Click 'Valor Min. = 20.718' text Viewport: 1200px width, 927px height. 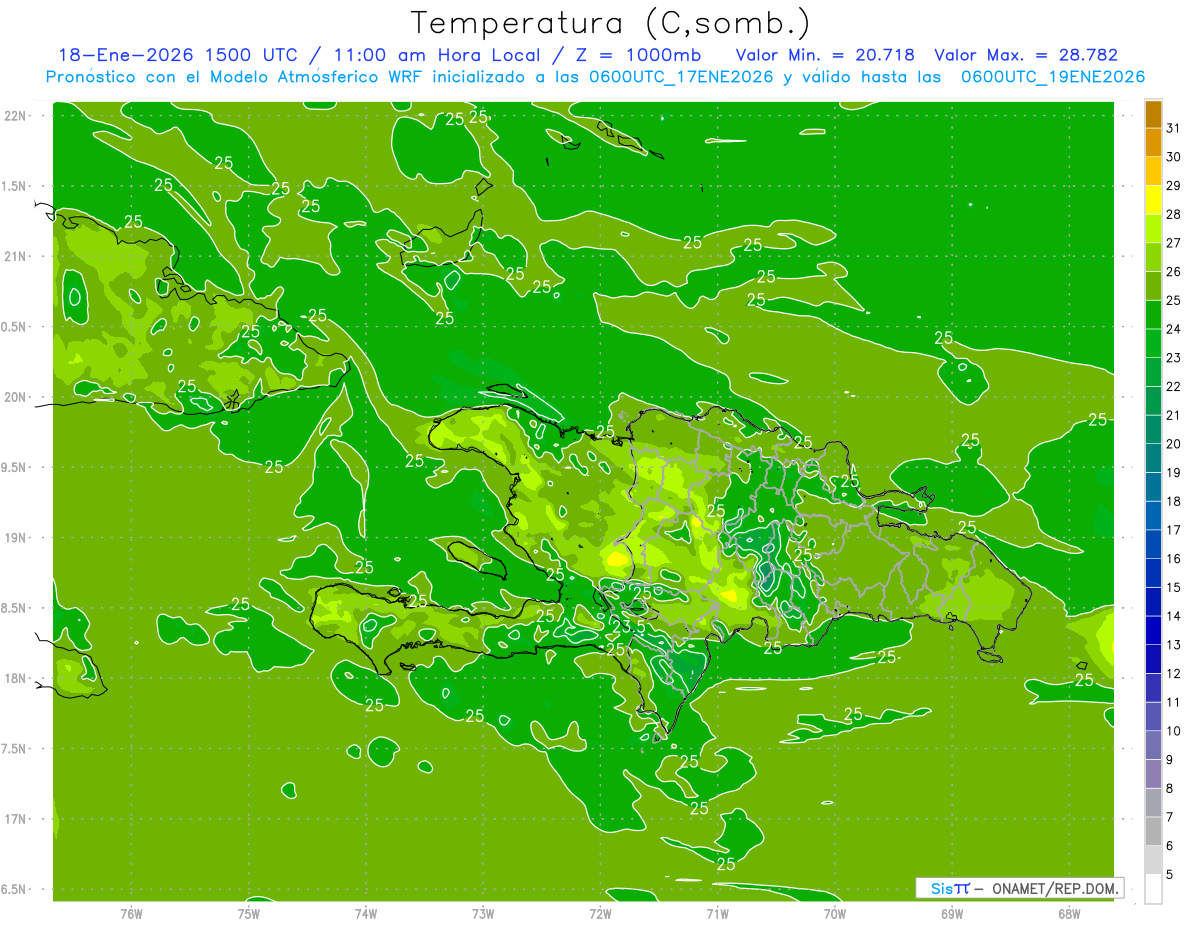point(825,55)
